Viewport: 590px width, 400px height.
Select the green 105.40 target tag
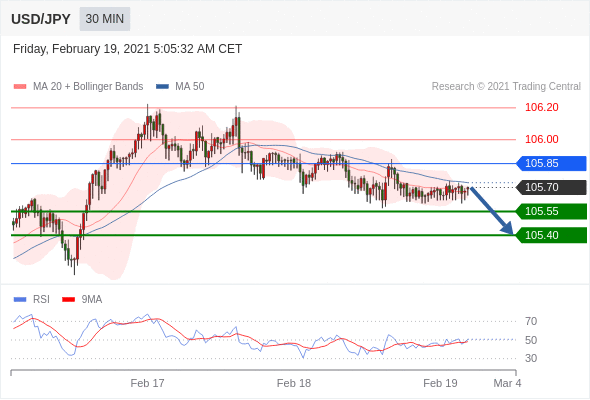coord(551,235)
